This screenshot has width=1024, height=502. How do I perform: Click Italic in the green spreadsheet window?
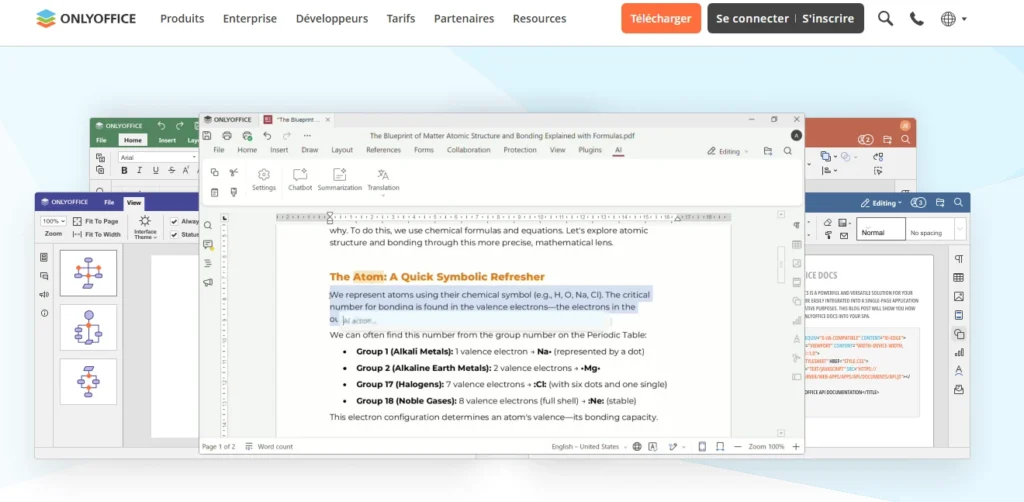(x=140, y=170)
